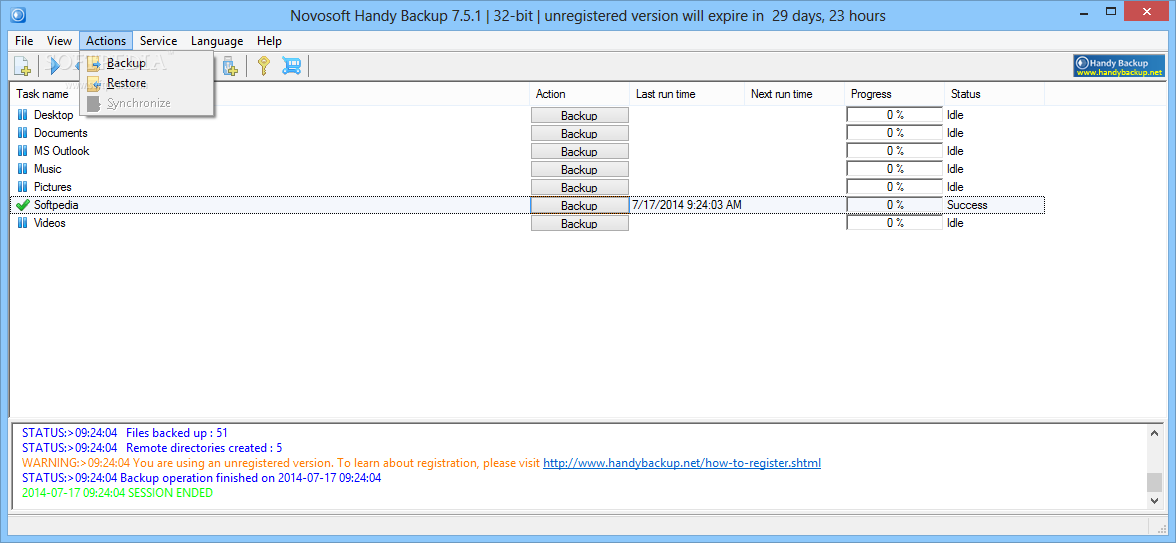This screenshot has width=1176, height=543.
Task: Click Backup button for Videos task
Action: (580, 224)
